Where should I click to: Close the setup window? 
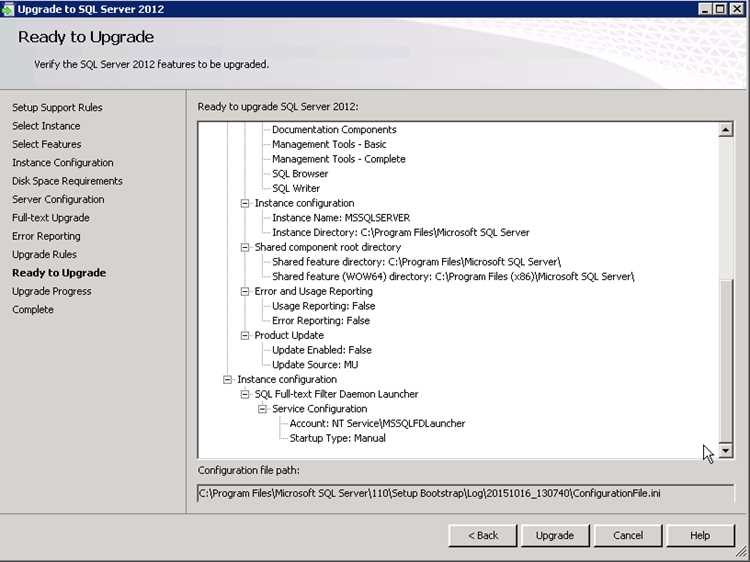(x=737, y=9)
